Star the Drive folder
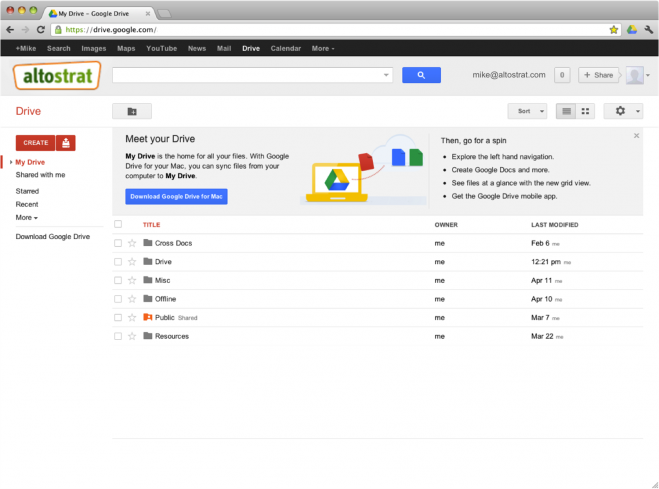Screen dimensions: 659x489 (x=132, y=262)
